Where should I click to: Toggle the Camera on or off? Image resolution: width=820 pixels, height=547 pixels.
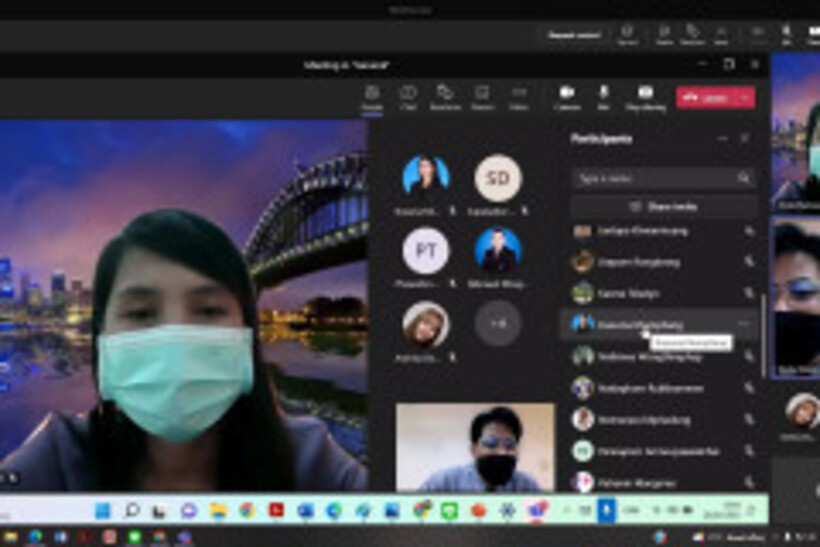pyautogui.click(x=567, y=96)
